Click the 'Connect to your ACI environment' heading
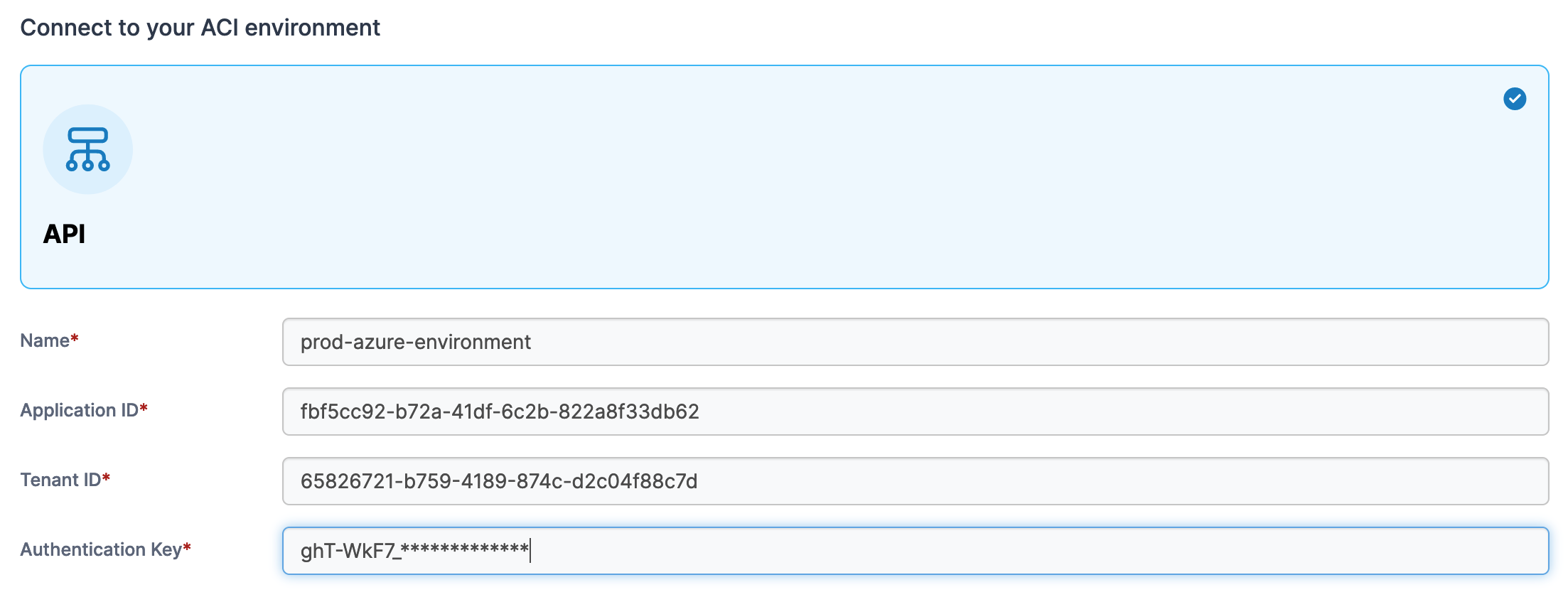The width and height of the screenshot is (1568, 597). [x=200, y=28]
